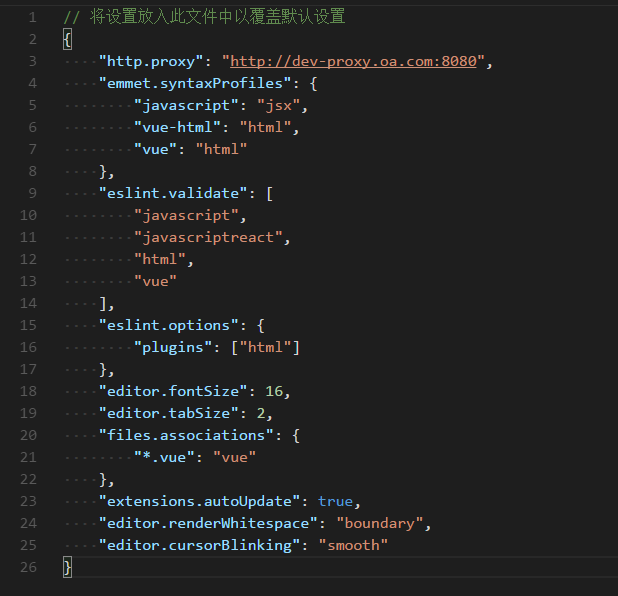Click the "editor.tabSize" key
The width and height of the screenshot is (618, 596).
tap(169, 413)
